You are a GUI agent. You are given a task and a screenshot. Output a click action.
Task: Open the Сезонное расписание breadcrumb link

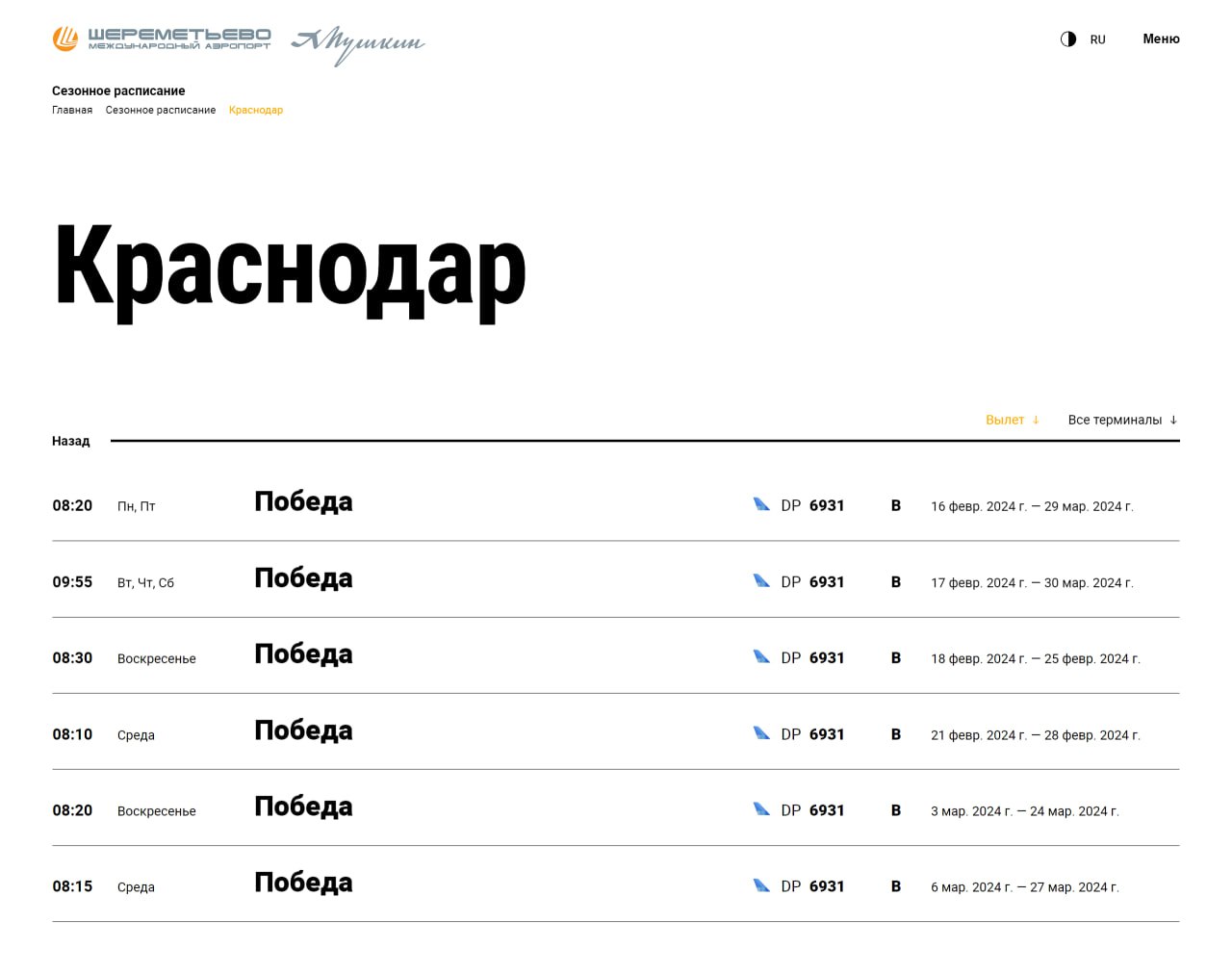[161, 111]
